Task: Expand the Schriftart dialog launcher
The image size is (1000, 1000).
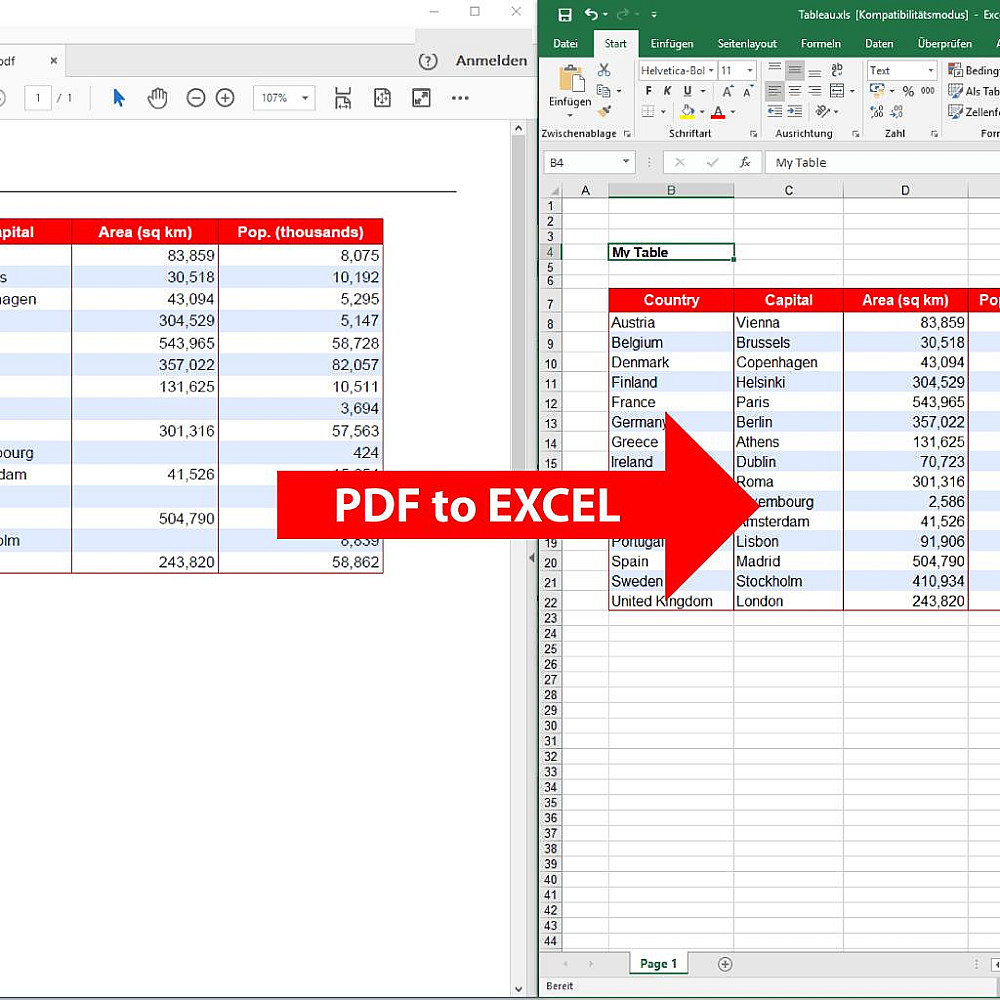Action: pos(753,134)
